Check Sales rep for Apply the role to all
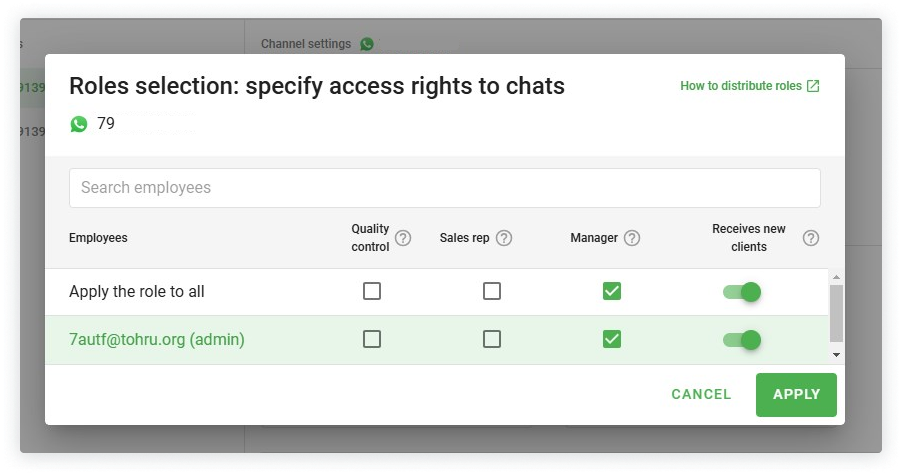The image size is (902, 475). point(492,291)
